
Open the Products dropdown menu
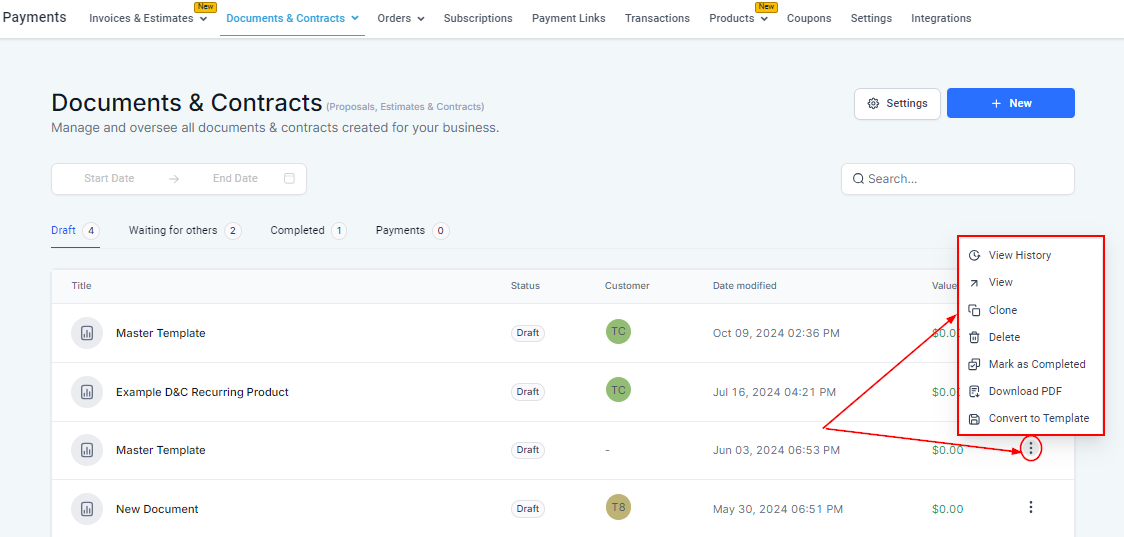[x=738, y=18]
